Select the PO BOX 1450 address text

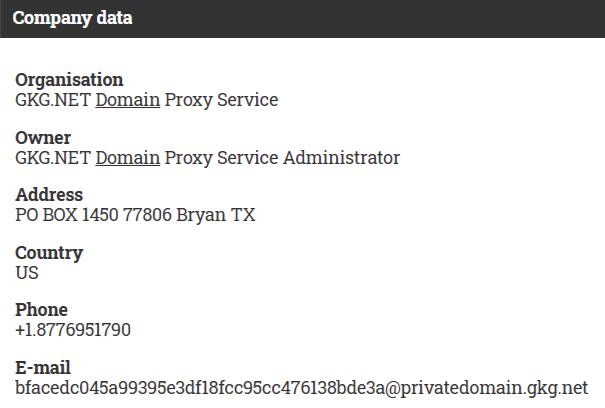[x=67, y=215]
